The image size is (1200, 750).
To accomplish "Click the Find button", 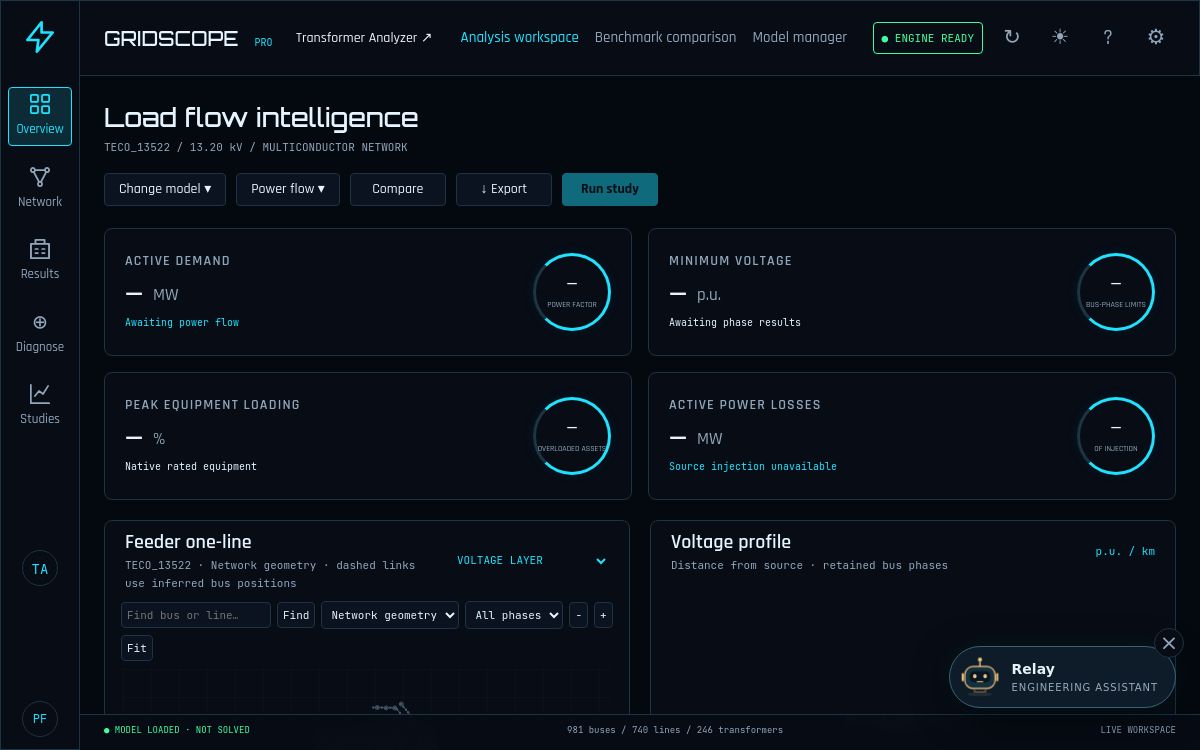I will 296,615.
